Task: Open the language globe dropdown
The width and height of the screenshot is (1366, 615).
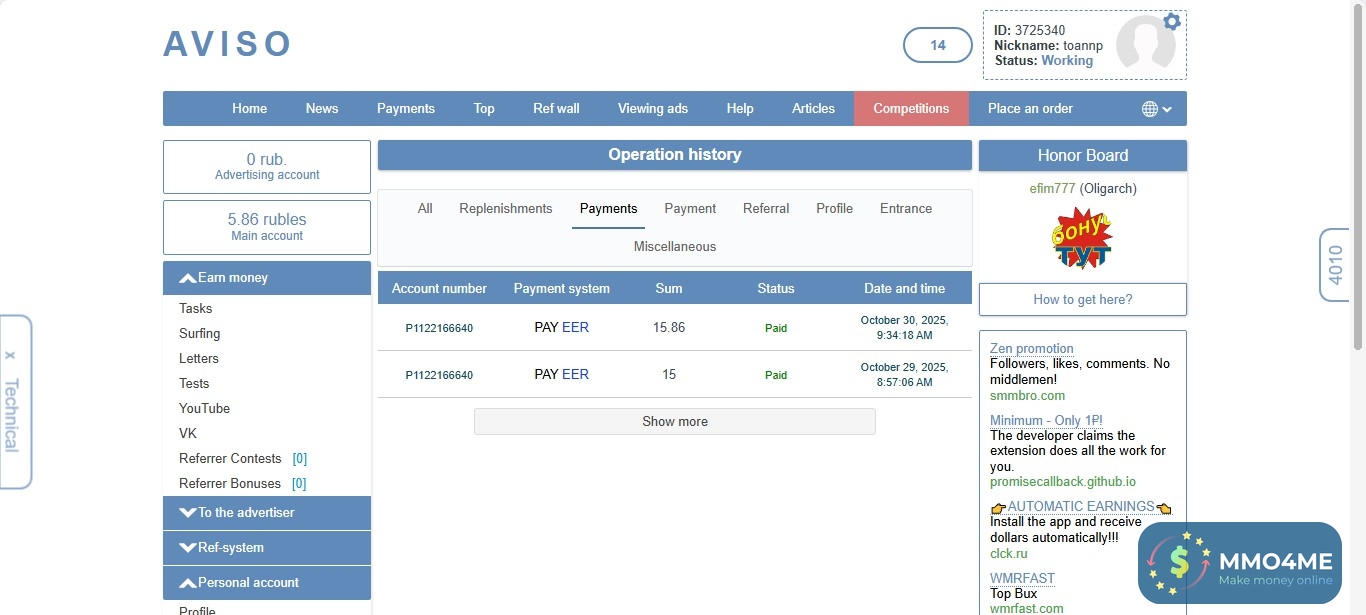Action: [1157, 109]
